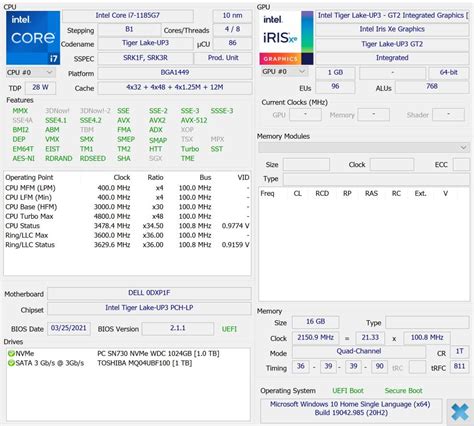The height and width of the screenshot is (426, 474).
Task: Click the TDP 28 W field
Action: coord(40,88)
